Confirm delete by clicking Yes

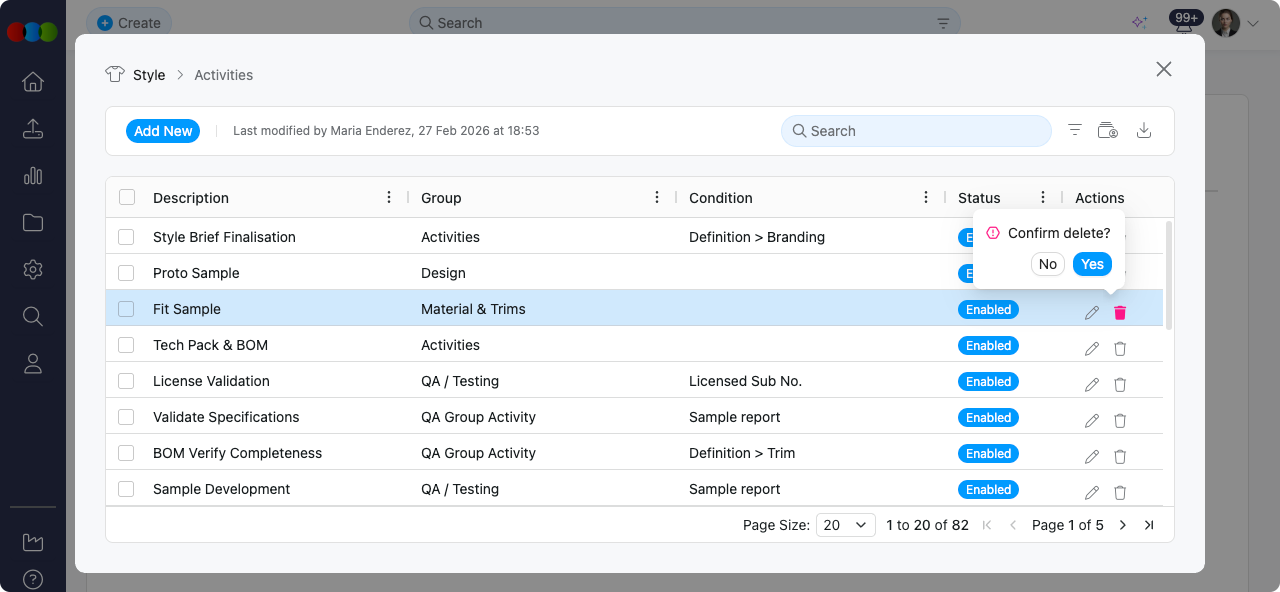pos(1092,264)
